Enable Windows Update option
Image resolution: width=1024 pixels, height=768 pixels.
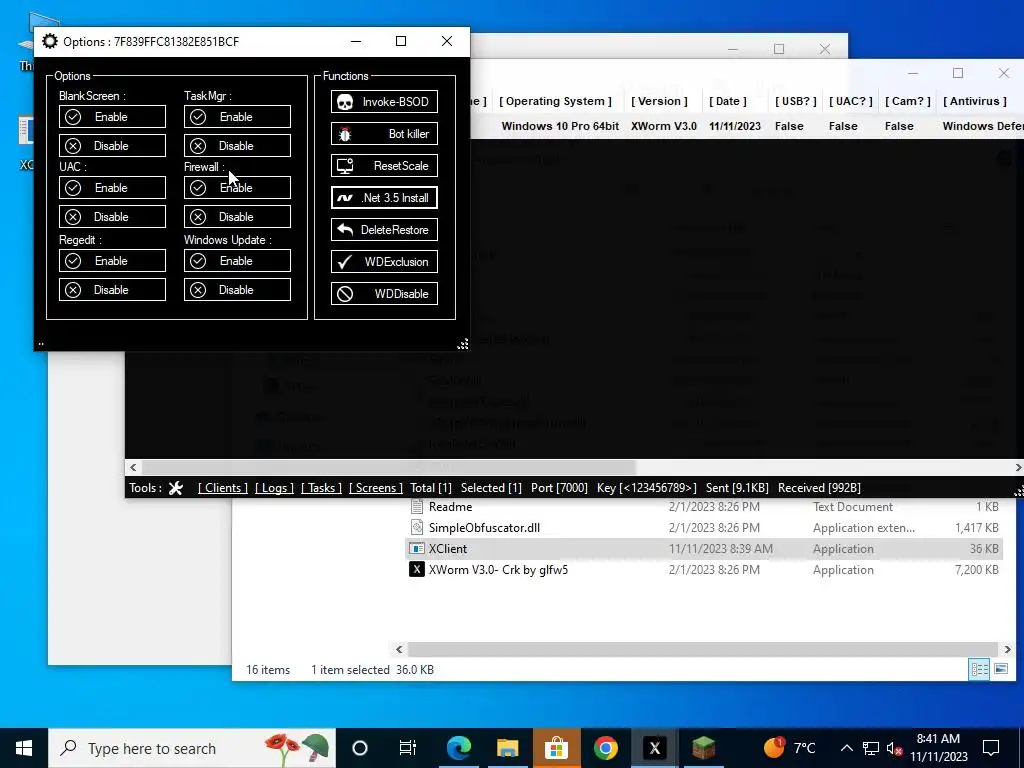point(237,261)
